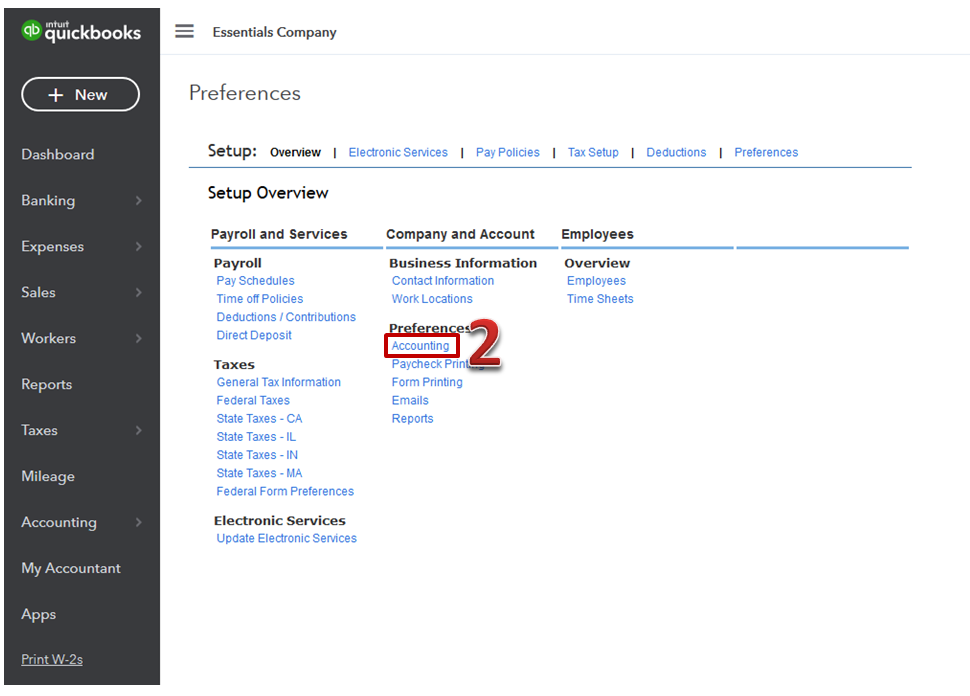970x696 pixels.
Task: Switch to Electronic Services setup tab
Action: [398, 152]
